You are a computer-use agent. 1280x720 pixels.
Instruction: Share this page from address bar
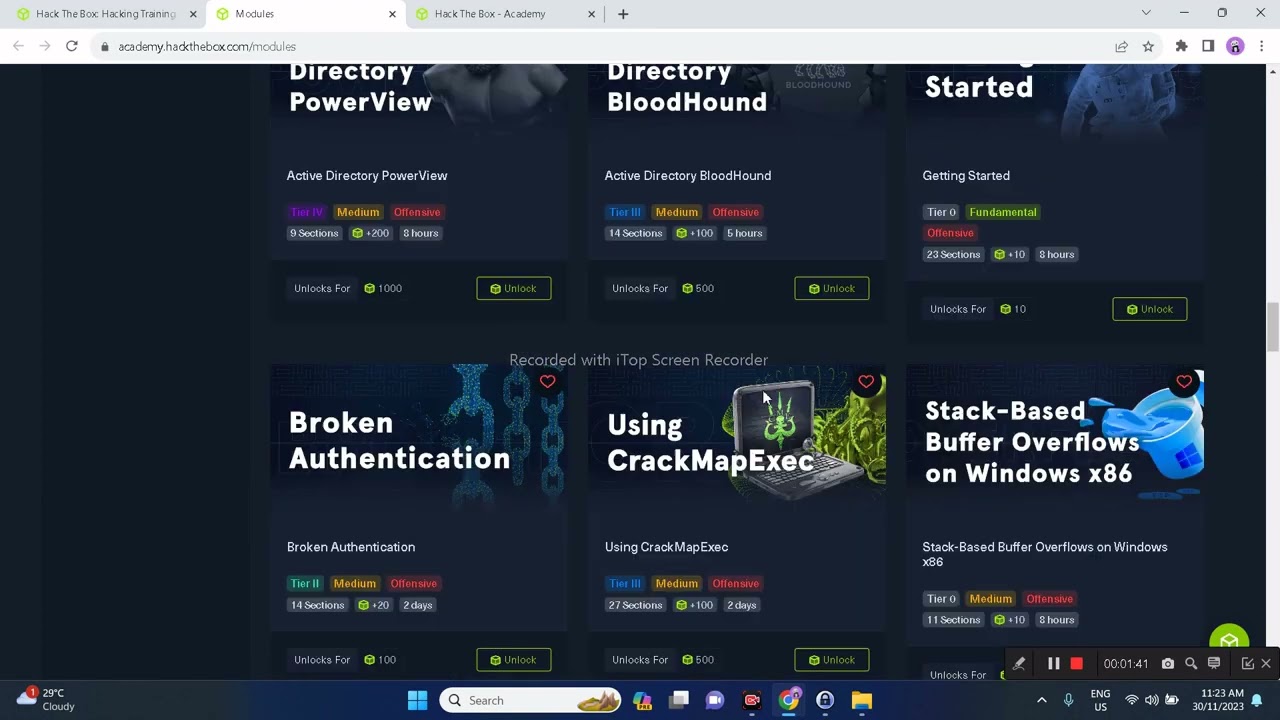1122,46
